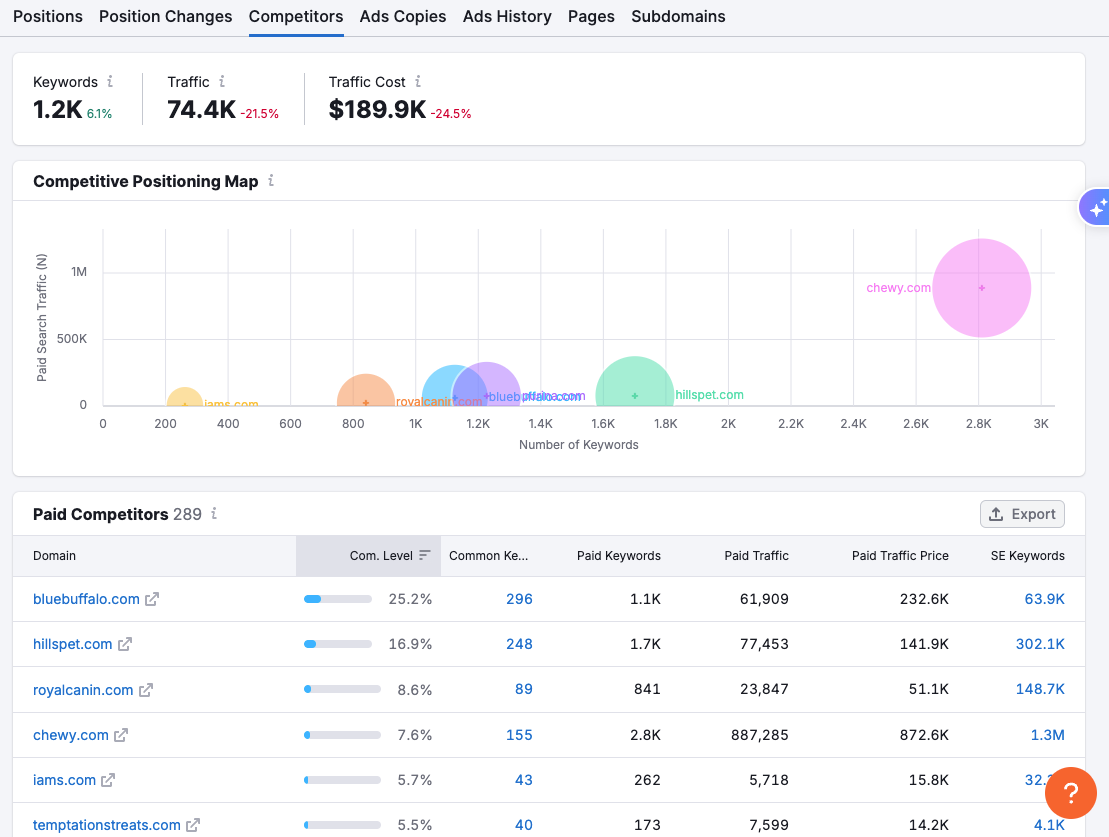Viewport: 1109px width, 837px height.
Task: Open the hillspet.com domain link
Action: coord(72,644)
